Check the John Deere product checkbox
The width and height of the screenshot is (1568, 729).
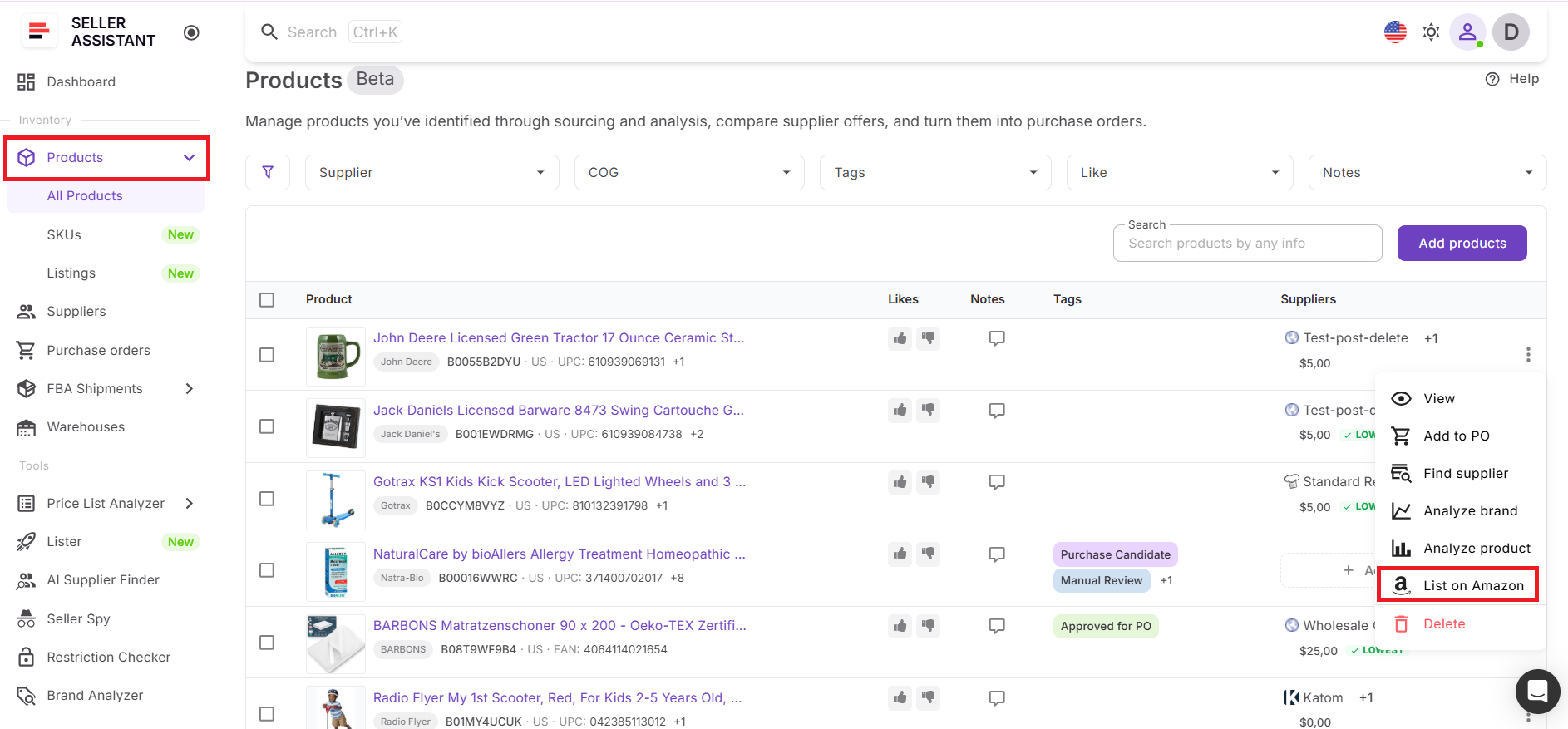tap(267, 355)
